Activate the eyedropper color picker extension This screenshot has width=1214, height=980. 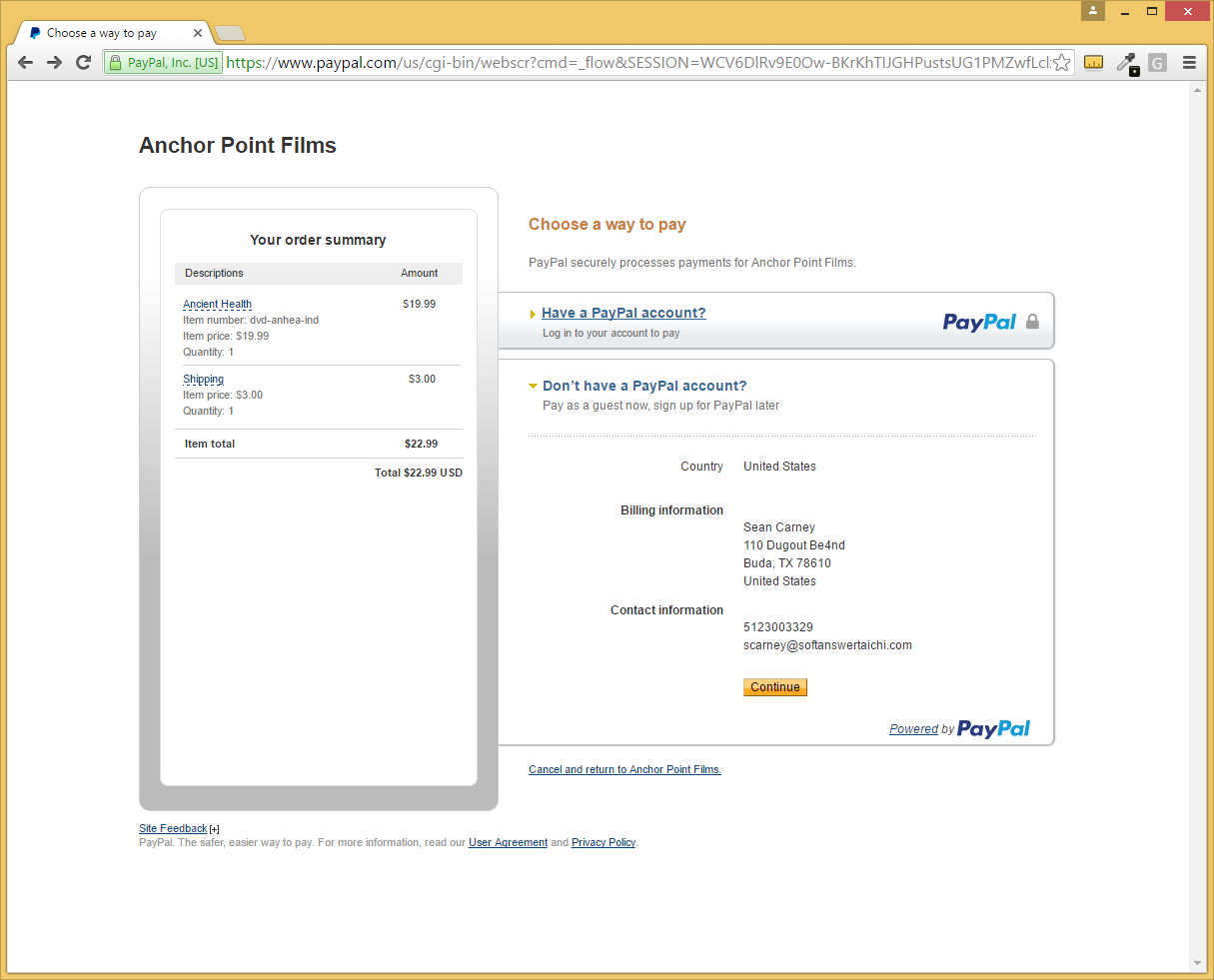coord(1127,63)
